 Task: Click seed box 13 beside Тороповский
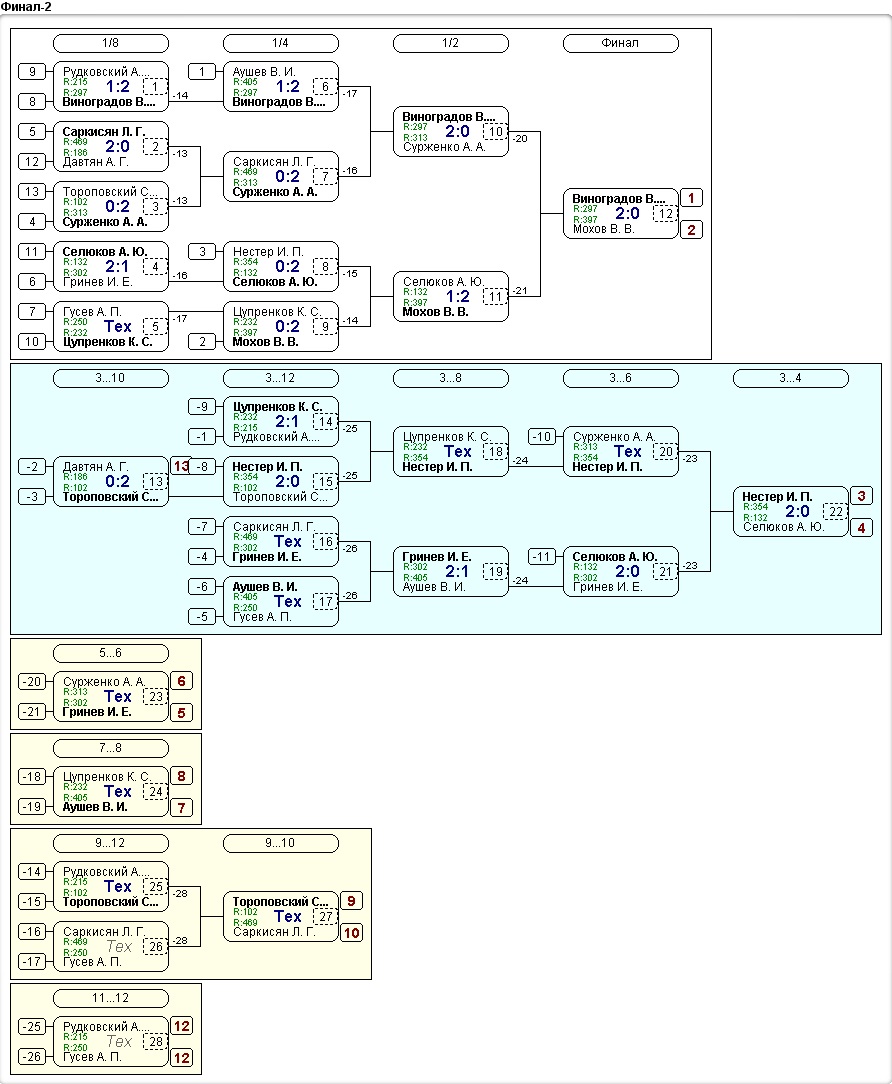coord(32,191)
